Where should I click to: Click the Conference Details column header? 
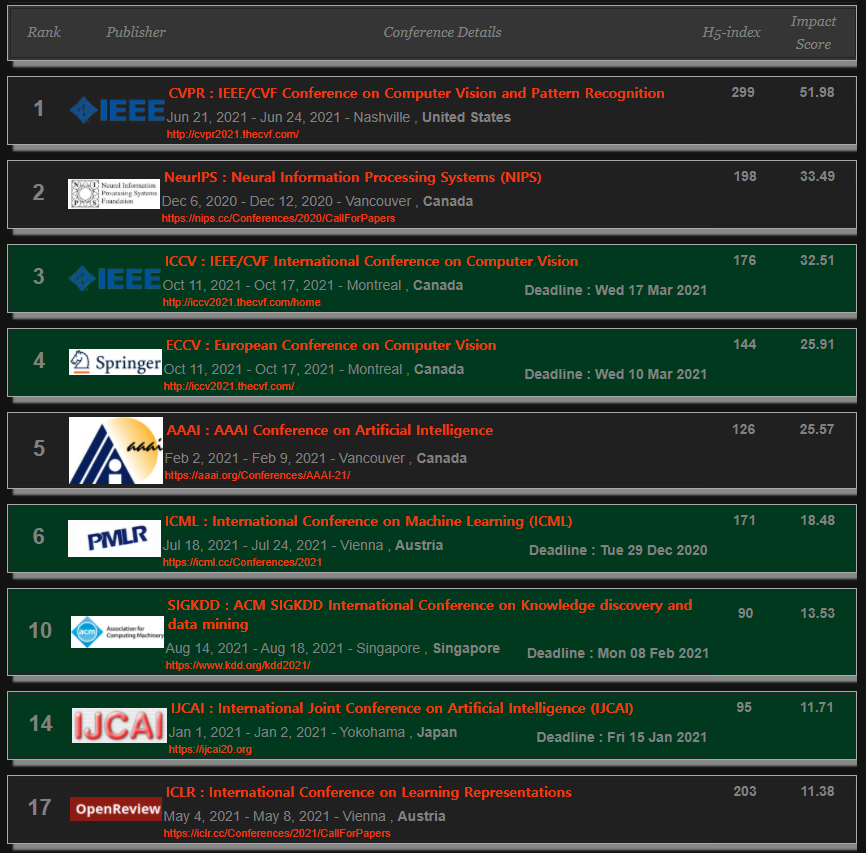[442, 32]
